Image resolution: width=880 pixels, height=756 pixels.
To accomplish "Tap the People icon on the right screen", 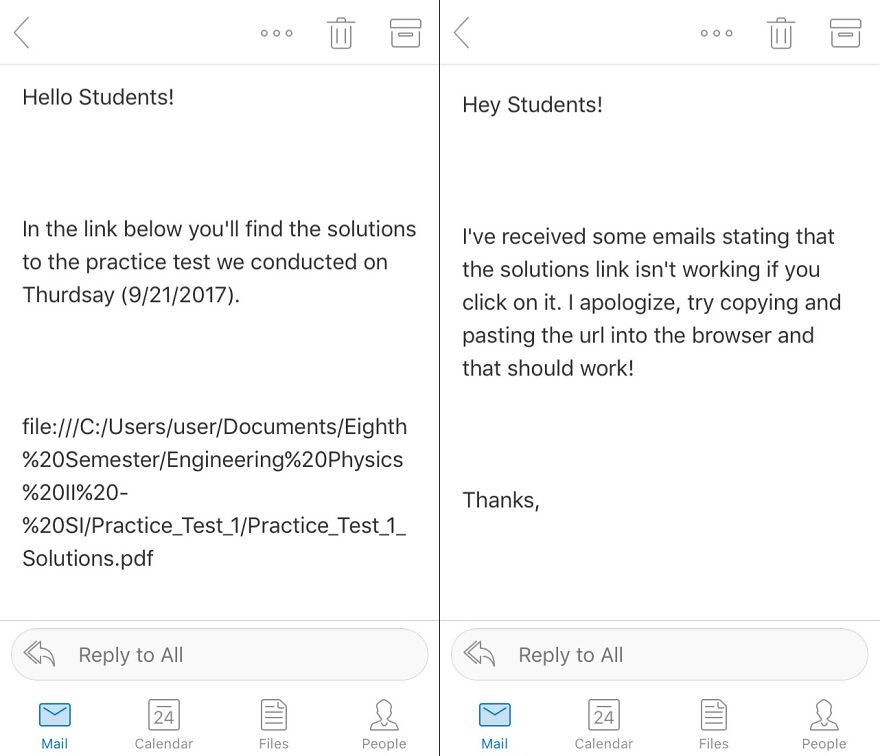I will pyautogui.click(x=824, y=722).
